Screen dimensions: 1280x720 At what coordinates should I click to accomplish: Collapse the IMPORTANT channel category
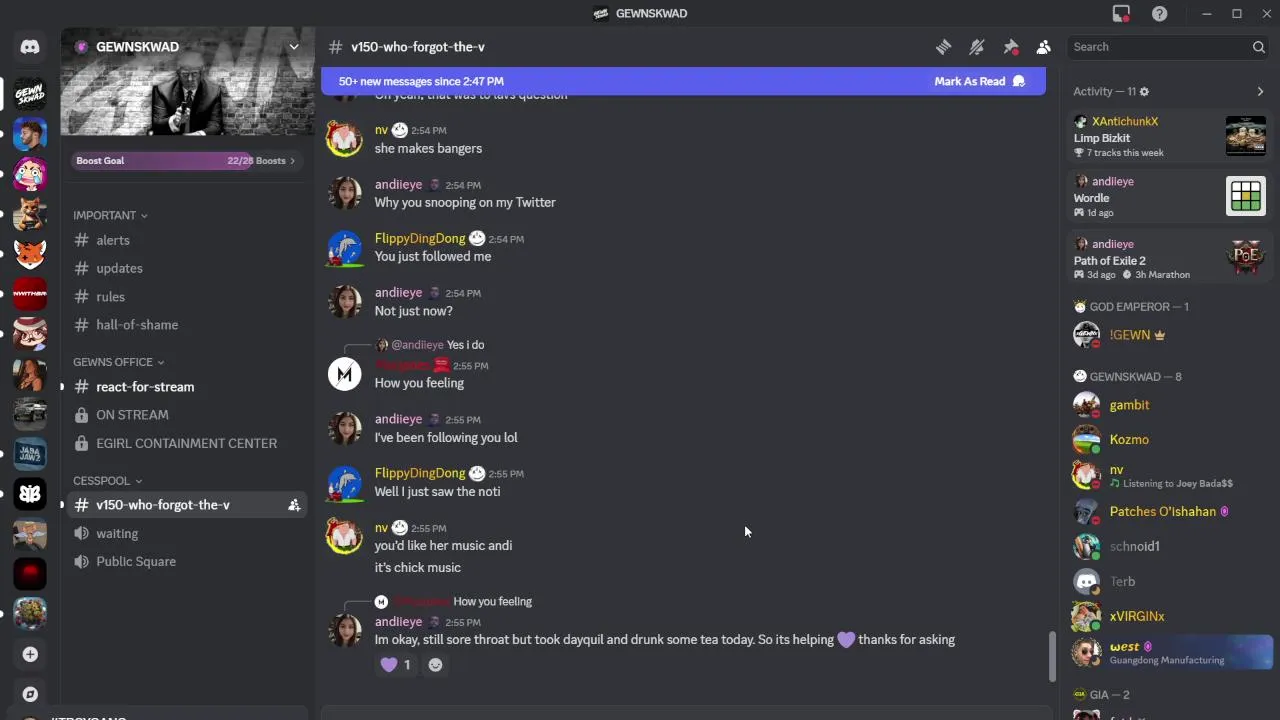110,215
